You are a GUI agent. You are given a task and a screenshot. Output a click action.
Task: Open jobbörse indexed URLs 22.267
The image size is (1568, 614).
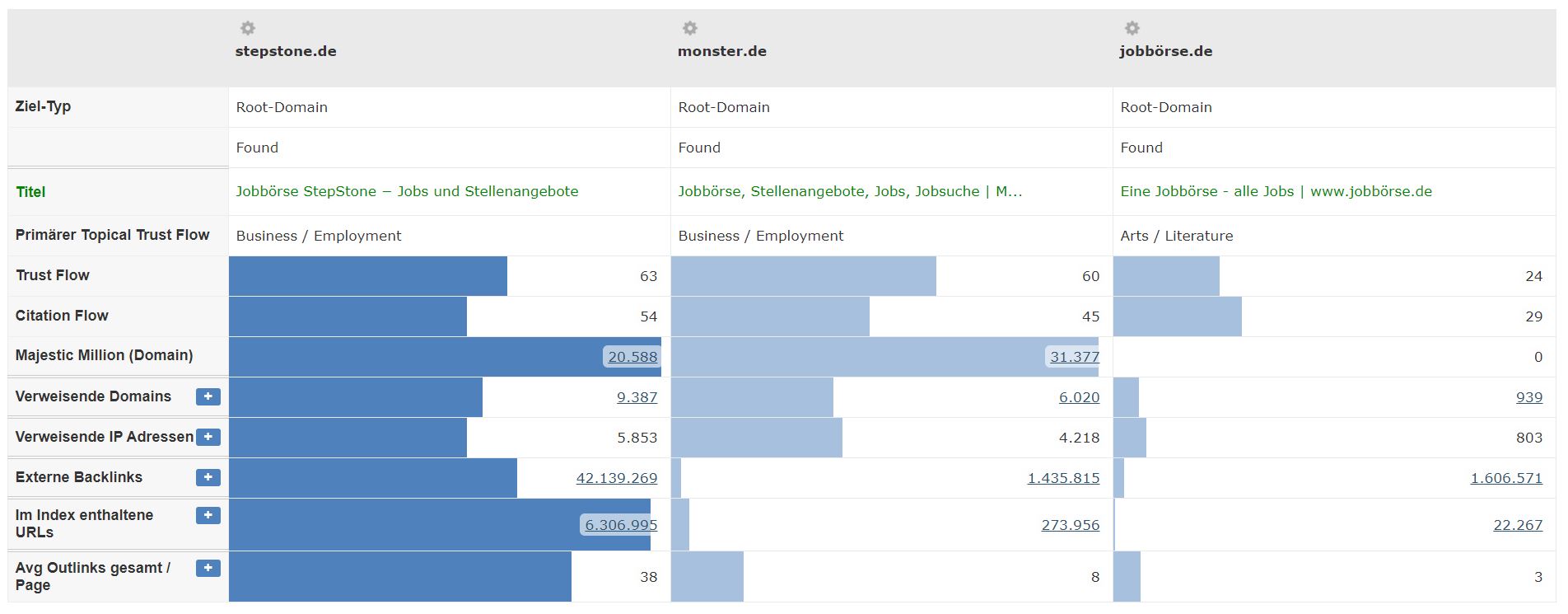tap(1518, 525)
